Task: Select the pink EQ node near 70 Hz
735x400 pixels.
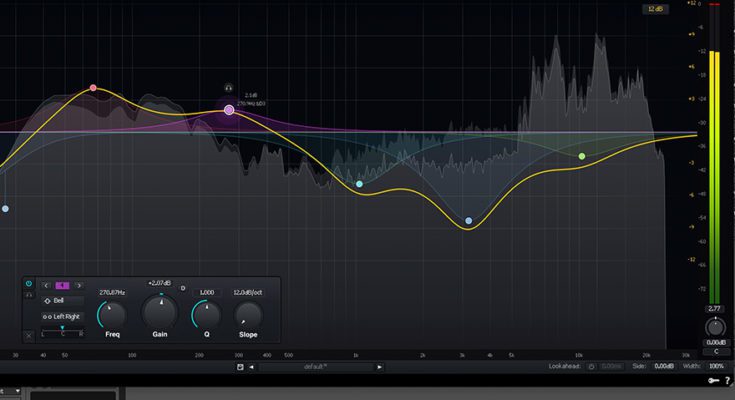Action: 93,88
